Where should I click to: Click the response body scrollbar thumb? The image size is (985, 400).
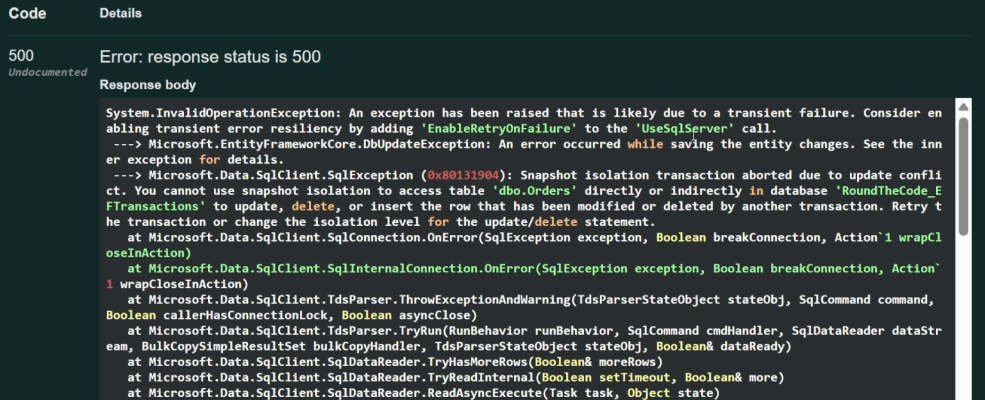point(963,175)
